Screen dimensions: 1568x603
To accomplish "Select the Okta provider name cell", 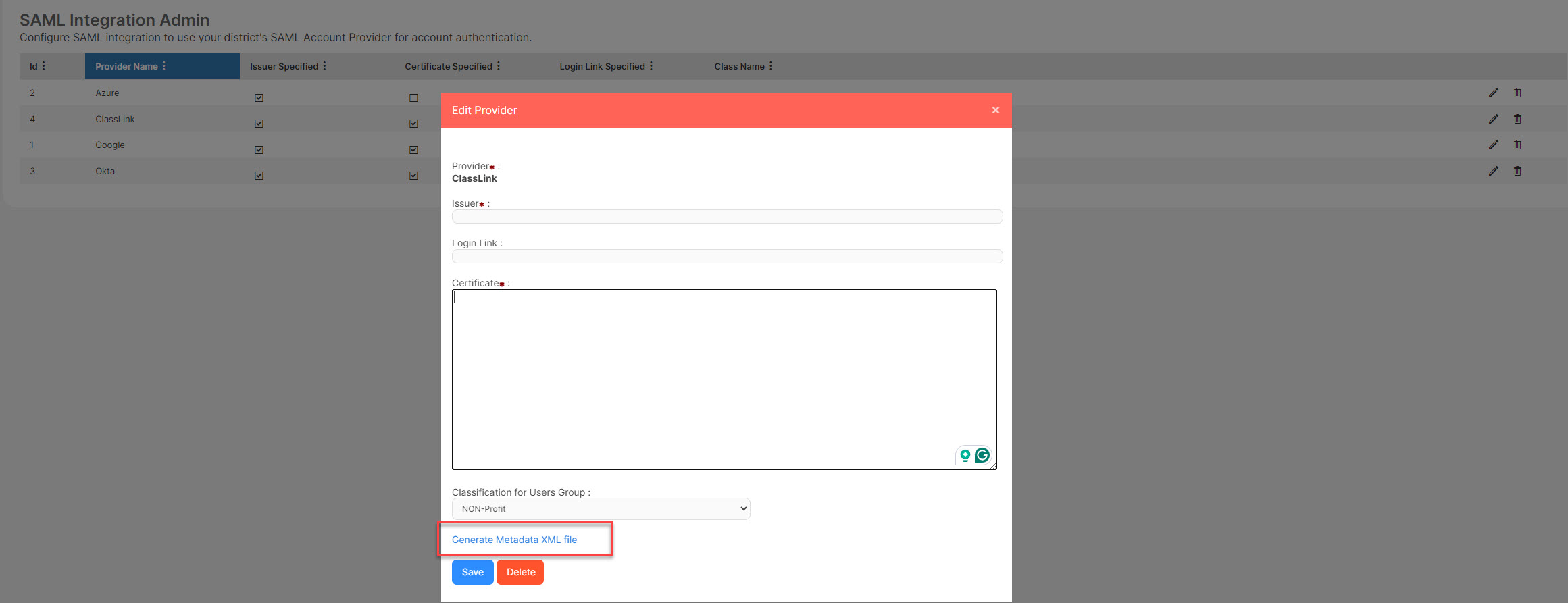I will (105, 171).
